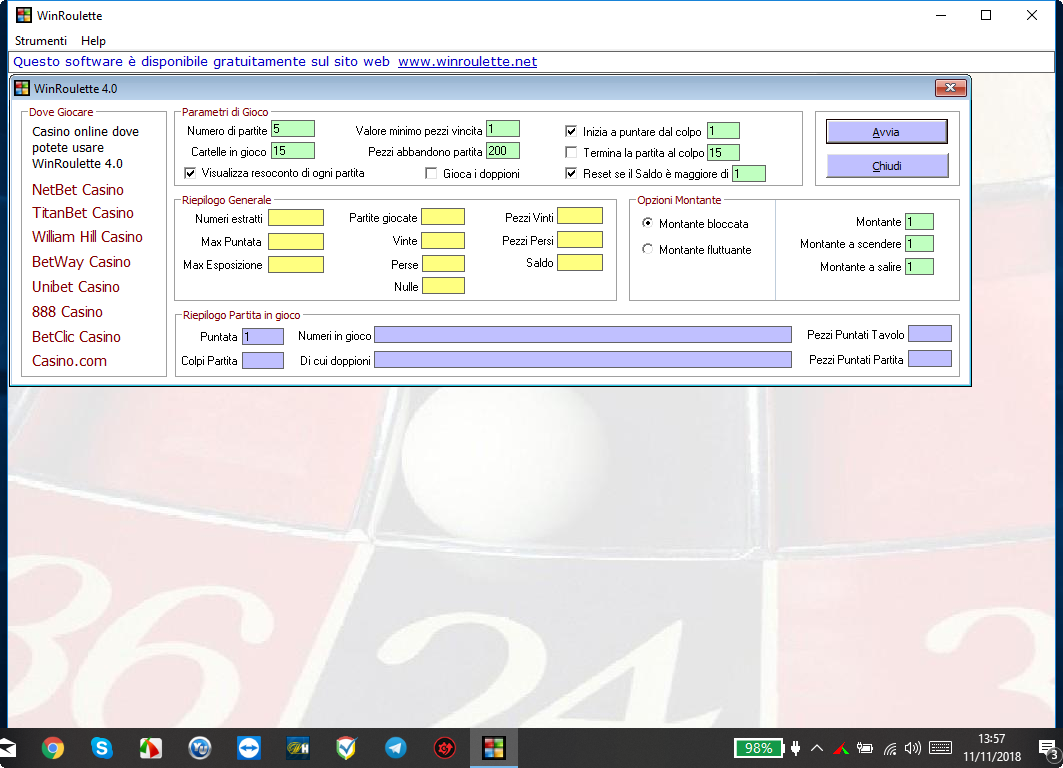
Task: Click the red-green triangle tray icon
Action: (841, 748)
